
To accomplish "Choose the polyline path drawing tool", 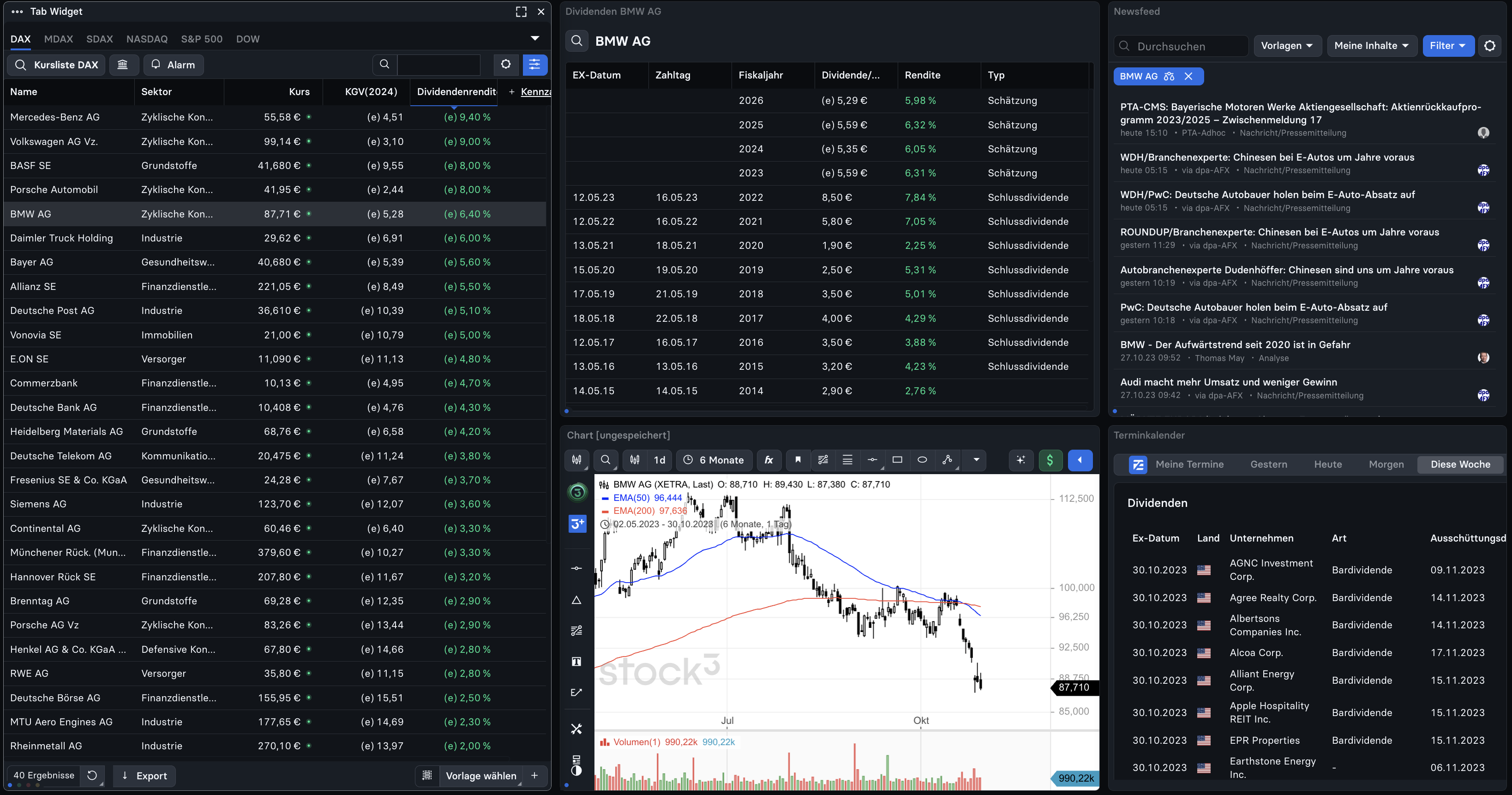I will (x=948, y=460).
